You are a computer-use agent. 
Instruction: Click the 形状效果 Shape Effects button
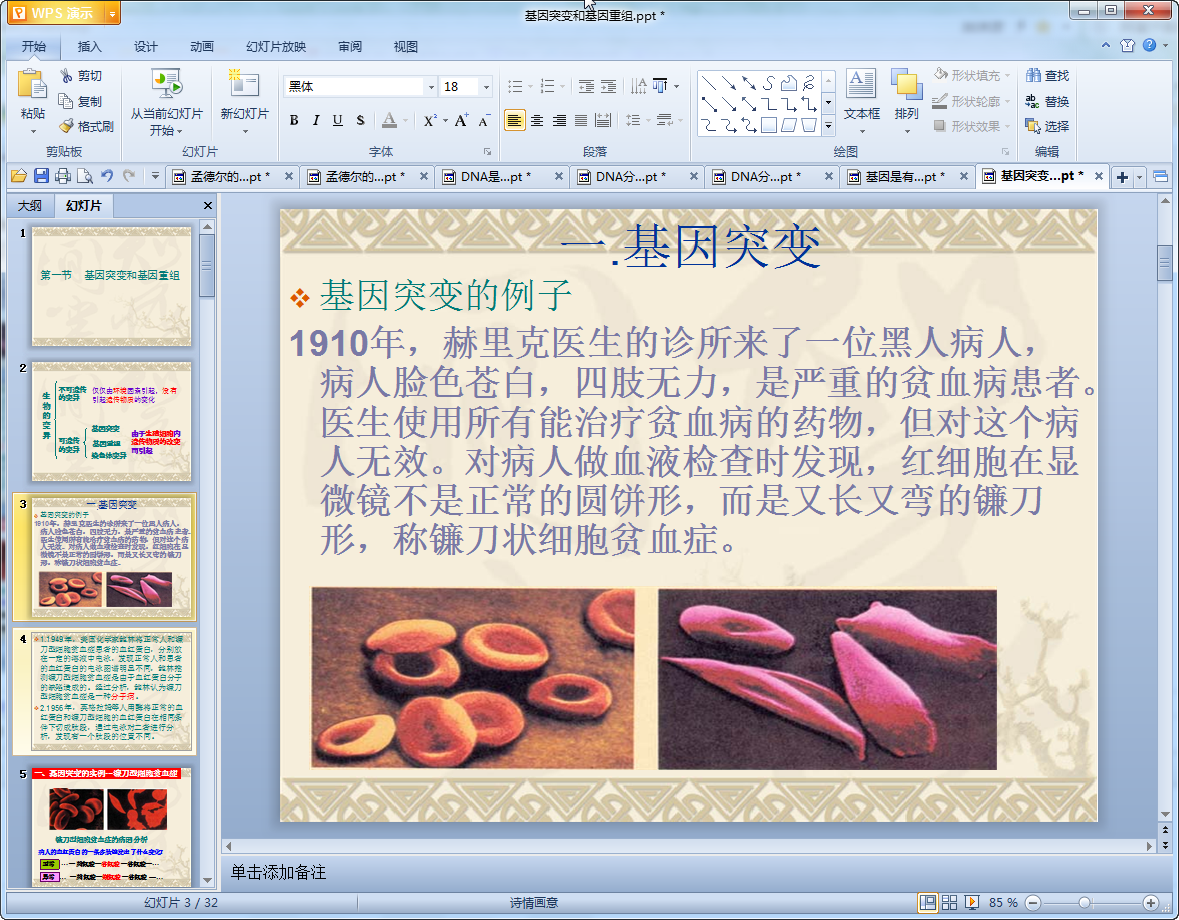(x=971, y=126)
